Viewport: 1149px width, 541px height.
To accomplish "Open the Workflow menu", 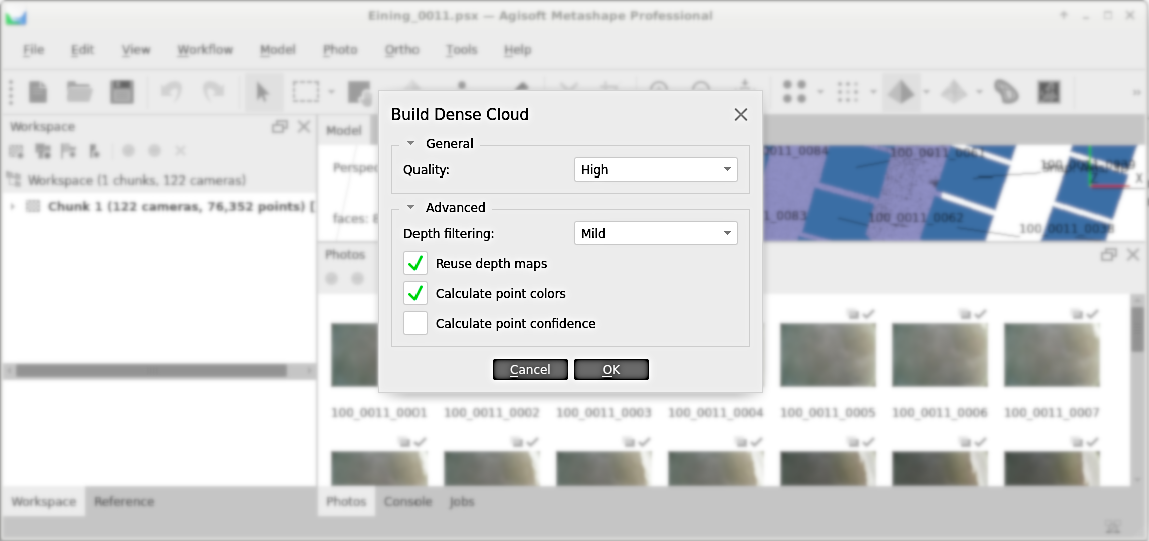I will point(205,50).
